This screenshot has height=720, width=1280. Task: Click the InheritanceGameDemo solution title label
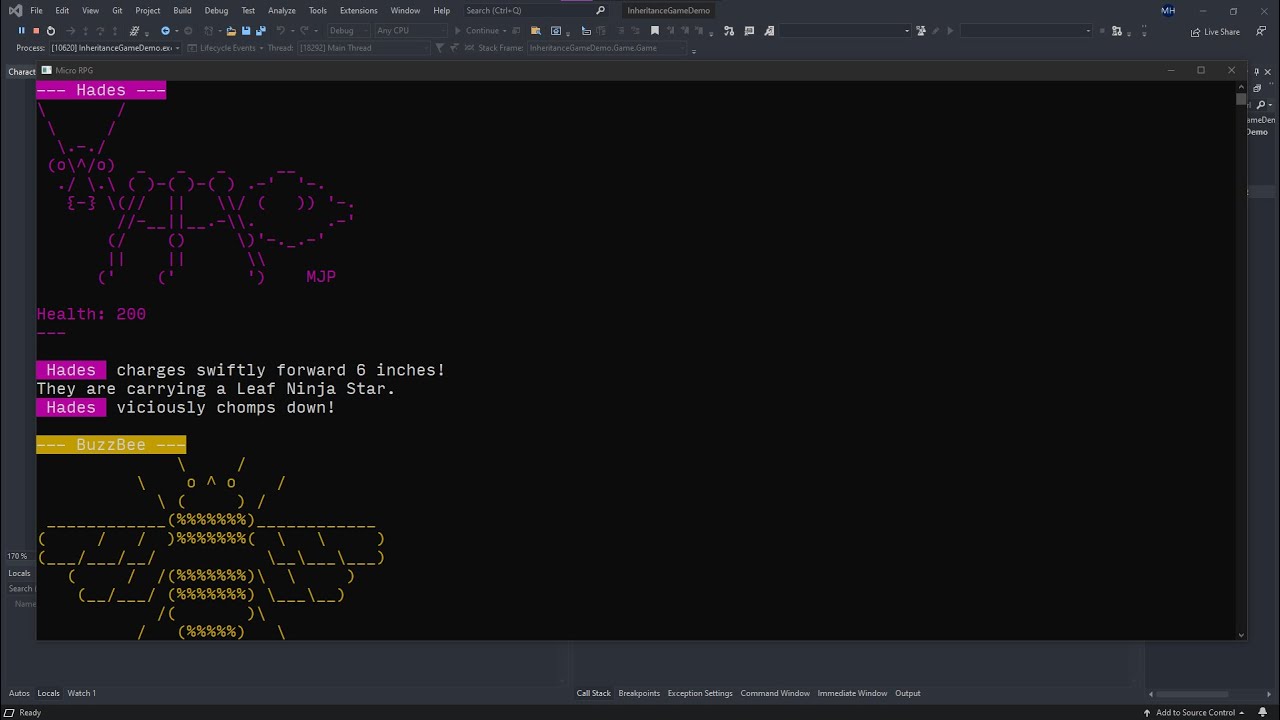[x=669, y=10]
